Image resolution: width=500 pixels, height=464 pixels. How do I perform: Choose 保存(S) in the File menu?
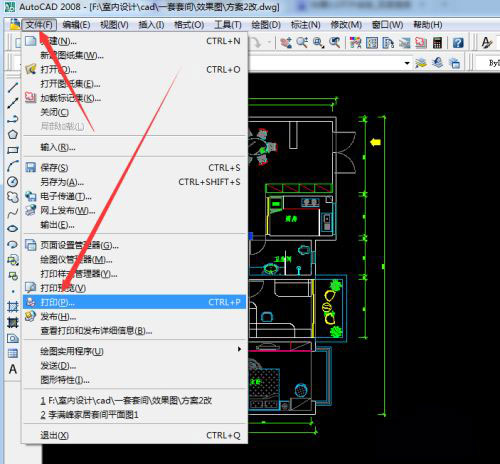coord(135,167)
